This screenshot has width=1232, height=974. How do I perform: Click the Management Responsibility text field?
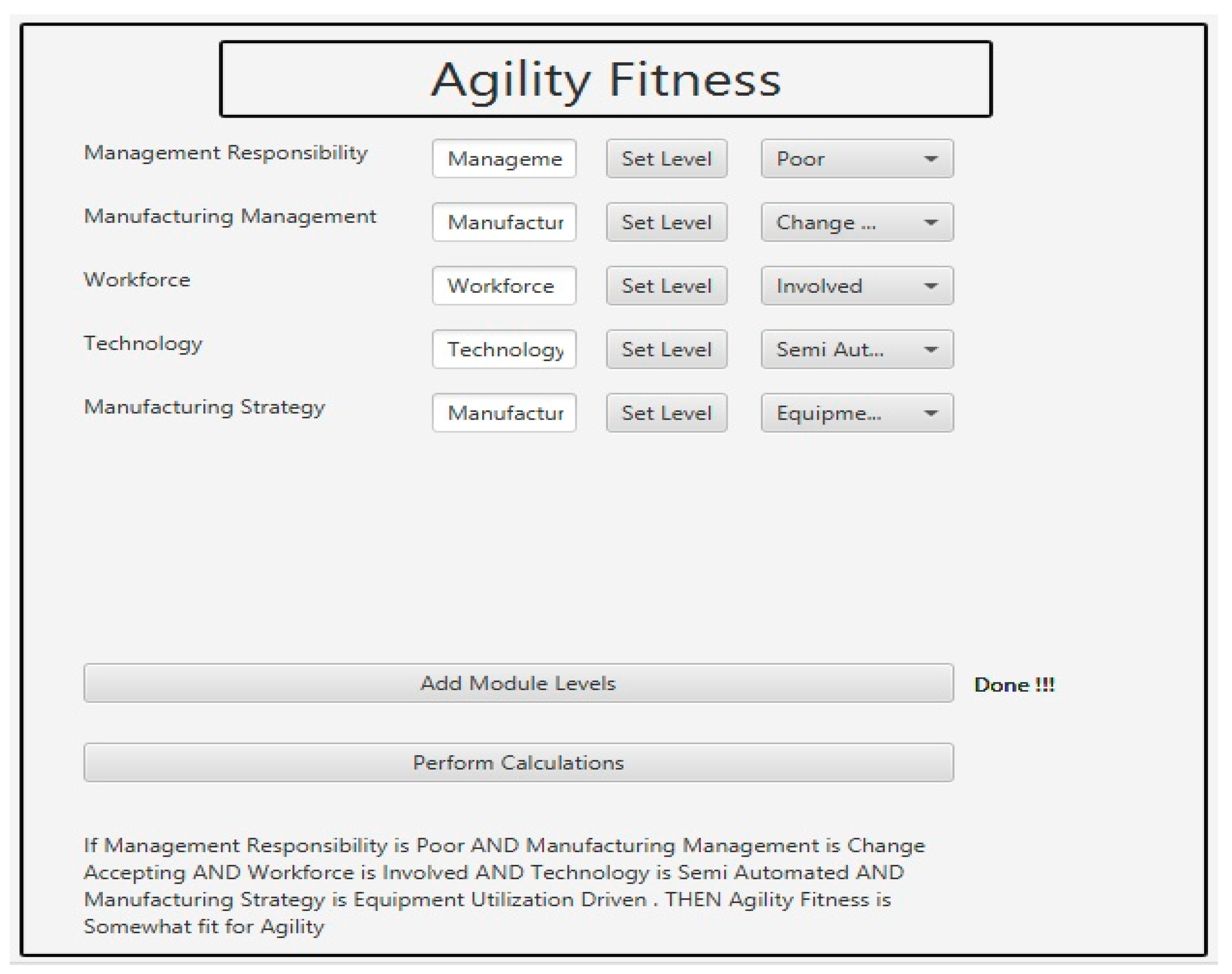point(503,159)
